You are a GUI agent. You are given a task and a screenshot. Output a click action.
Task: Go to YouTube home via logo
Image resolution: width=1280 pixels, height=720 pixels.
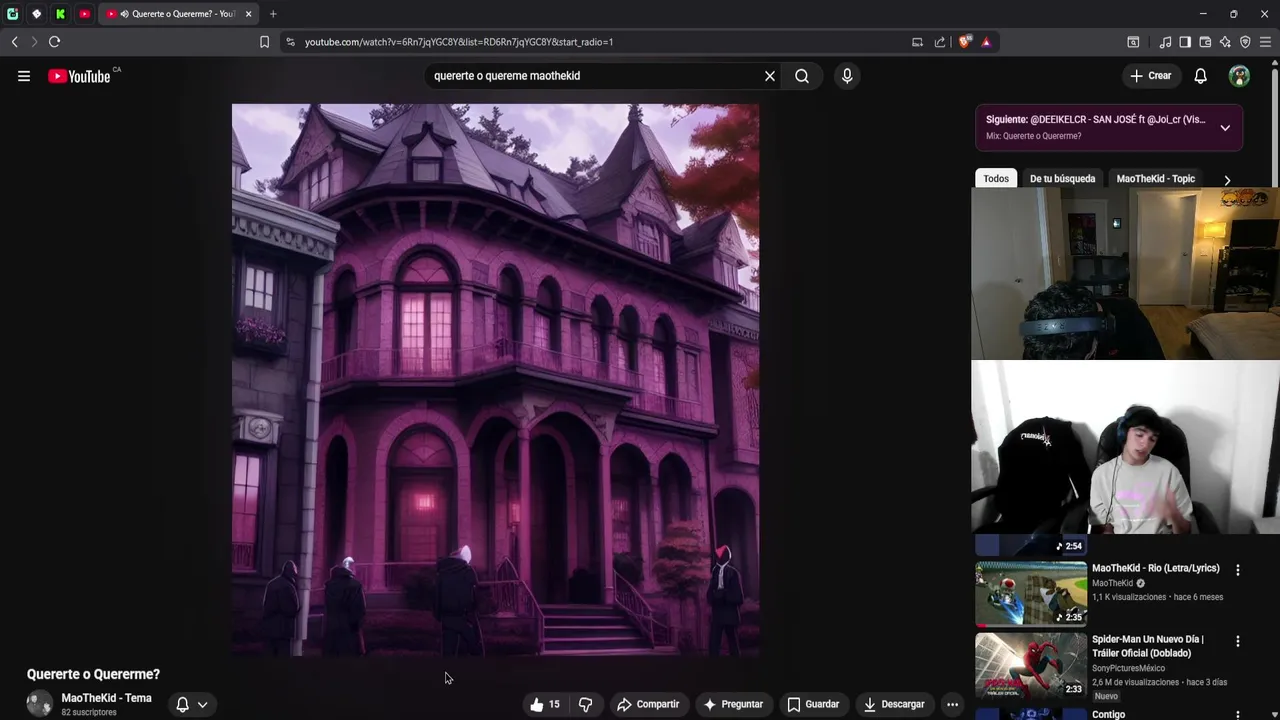[79, 76]
